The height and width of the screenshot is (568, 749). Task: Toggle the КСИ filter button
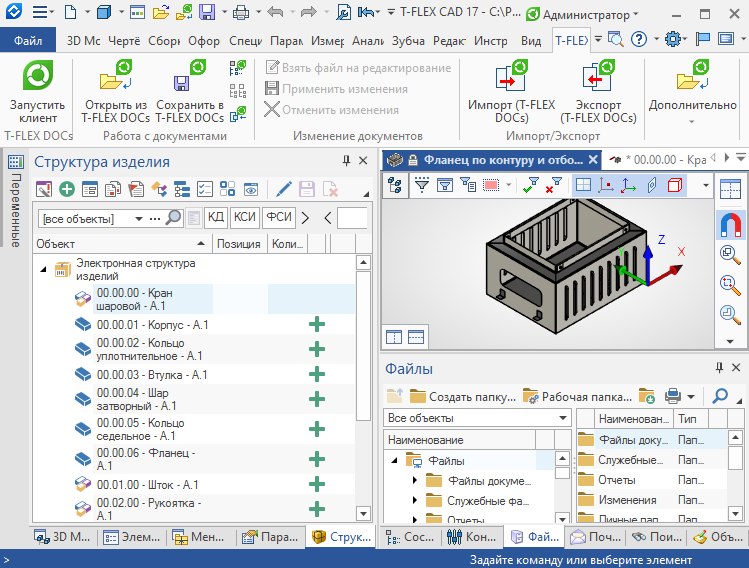(244, 218)
